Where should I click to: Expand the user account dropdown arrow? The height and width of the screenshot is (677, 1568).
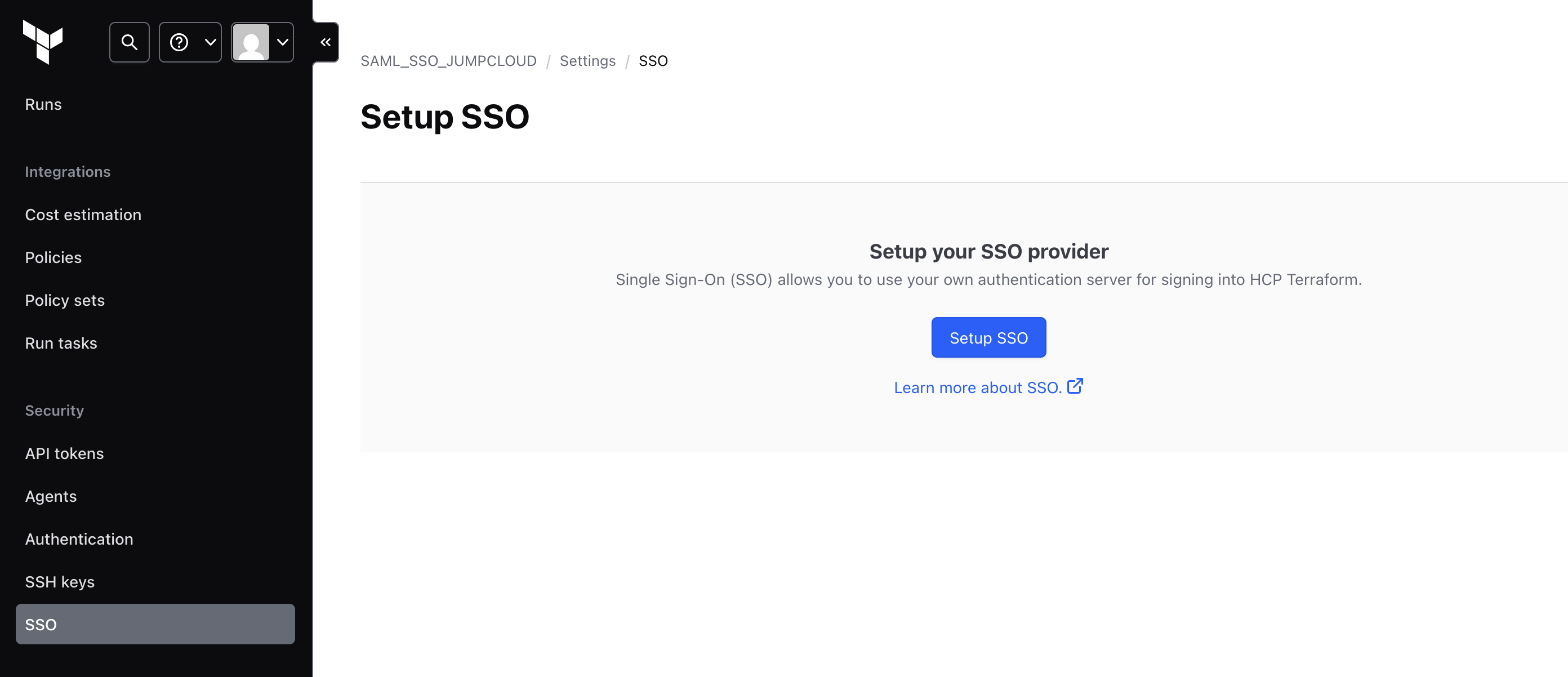pos(282,42)
